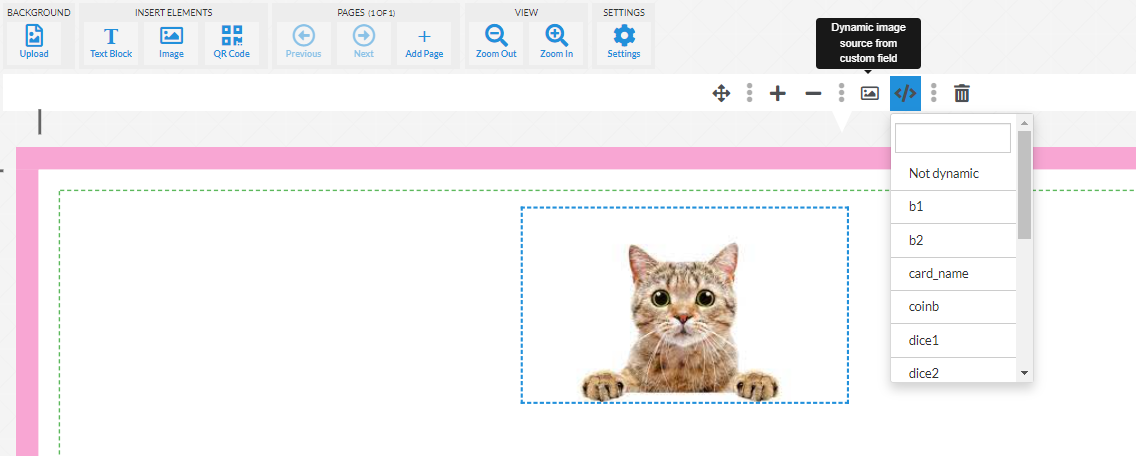Image resolution: width=1136 pixels, height=456 pixels.
Task: Click the dropdown list scrollbar down arrow
Action: 1024,373
